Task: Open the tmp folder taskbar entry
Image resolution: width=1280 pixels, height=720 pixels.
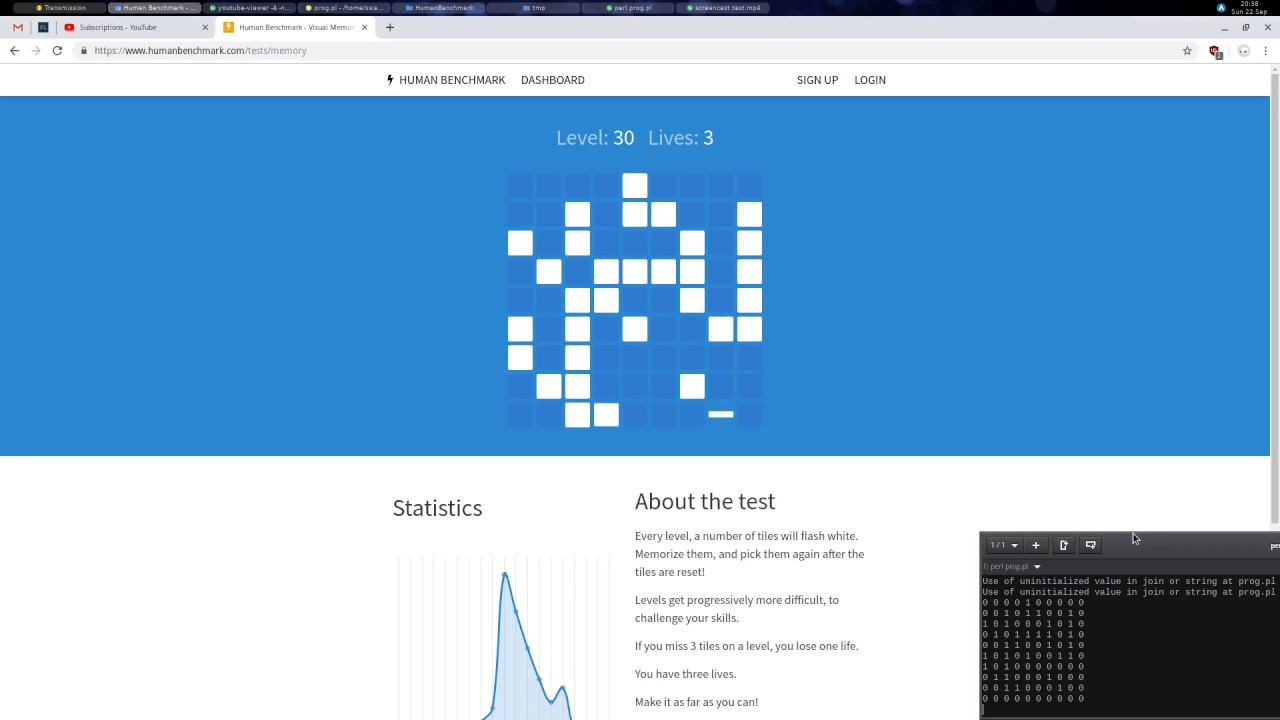Action: 534,8
